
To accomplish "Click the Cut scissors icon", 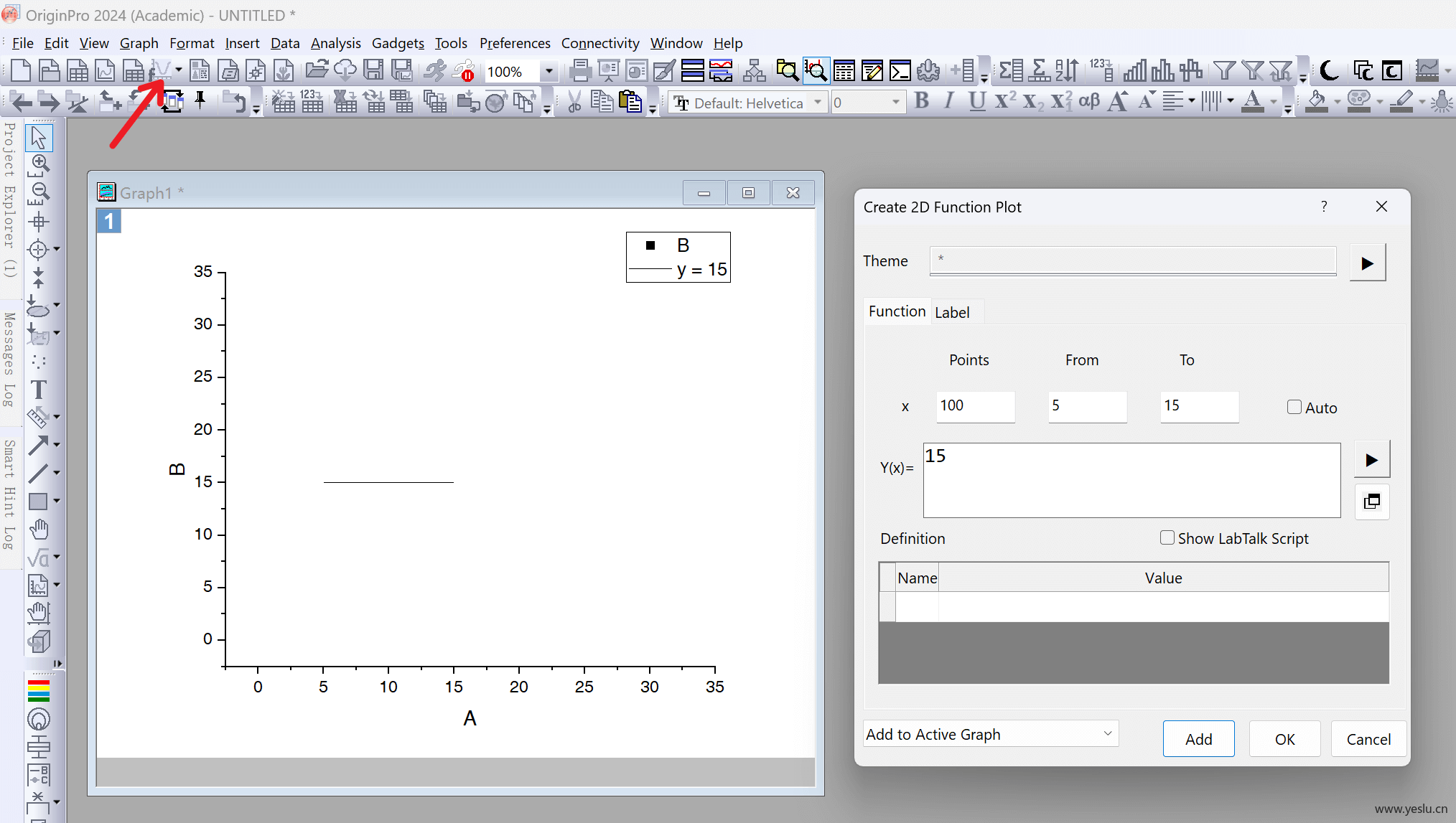I will (574, 102).
